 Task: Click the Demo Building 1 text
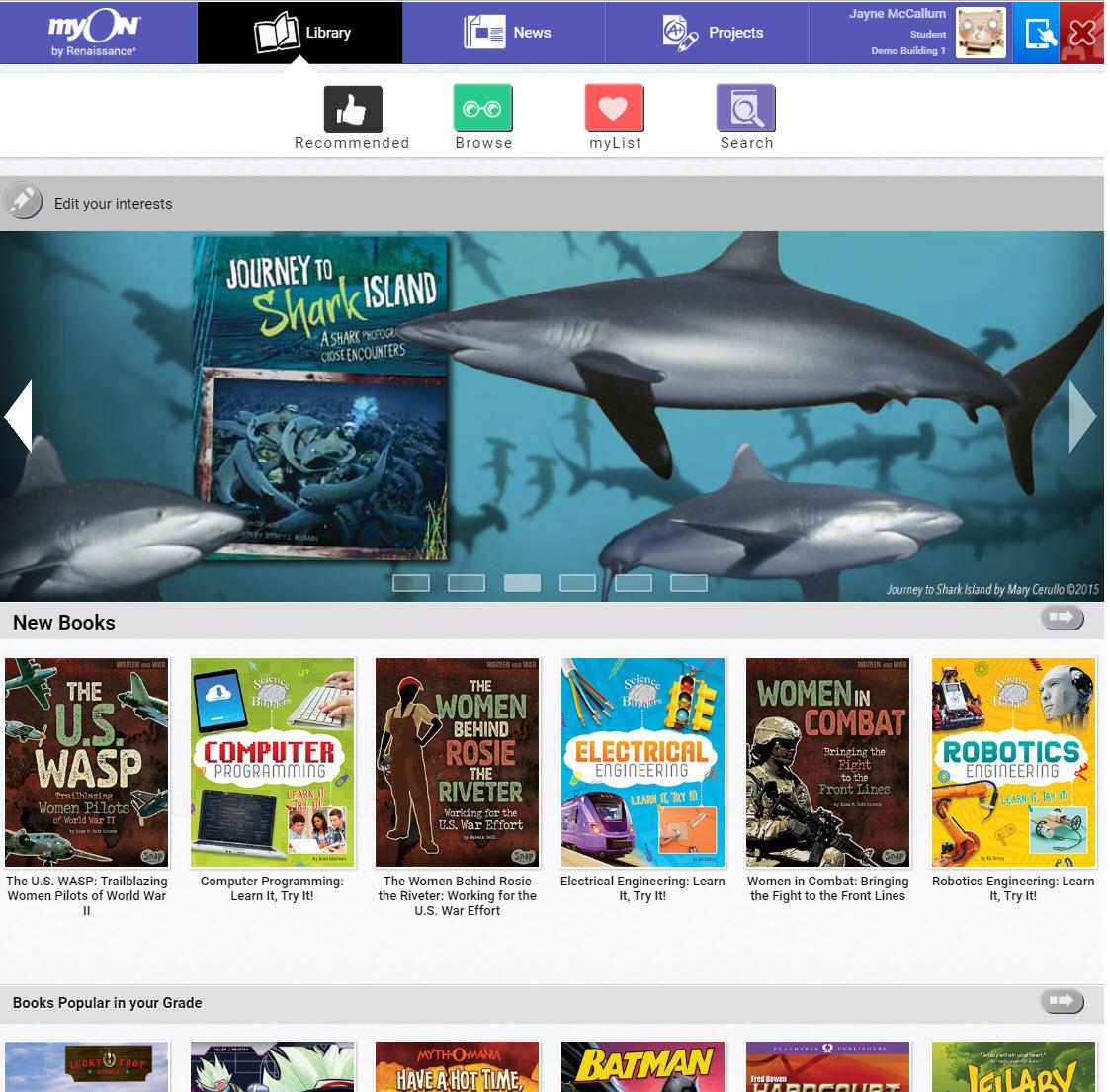908,51
